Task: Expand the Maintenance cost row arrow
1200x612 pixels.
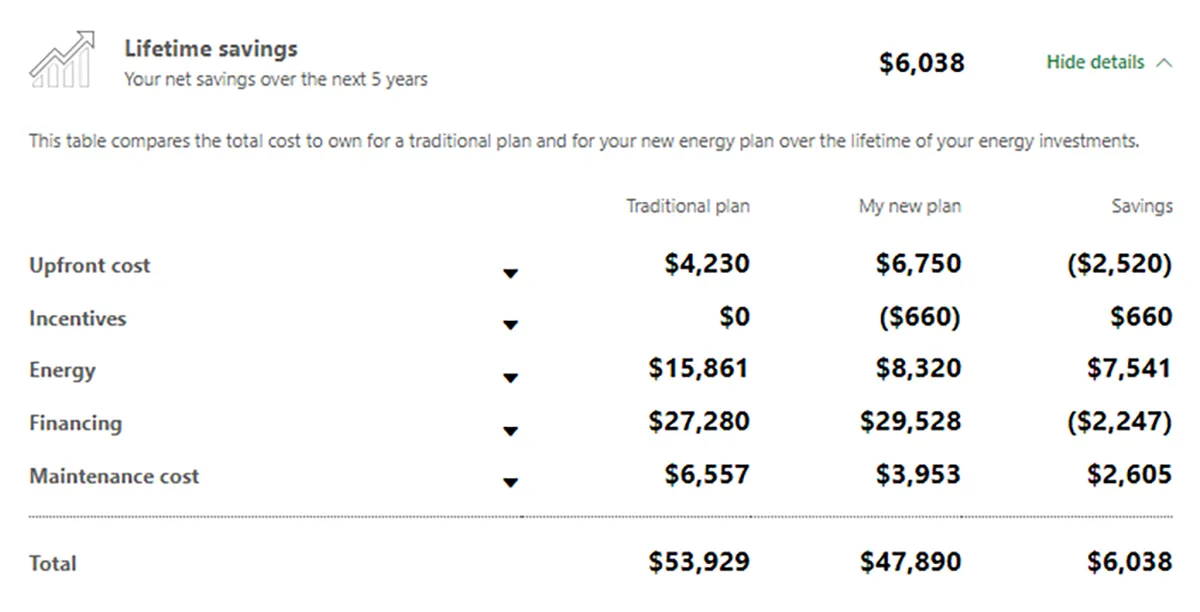Action: (x=511, y=482)
